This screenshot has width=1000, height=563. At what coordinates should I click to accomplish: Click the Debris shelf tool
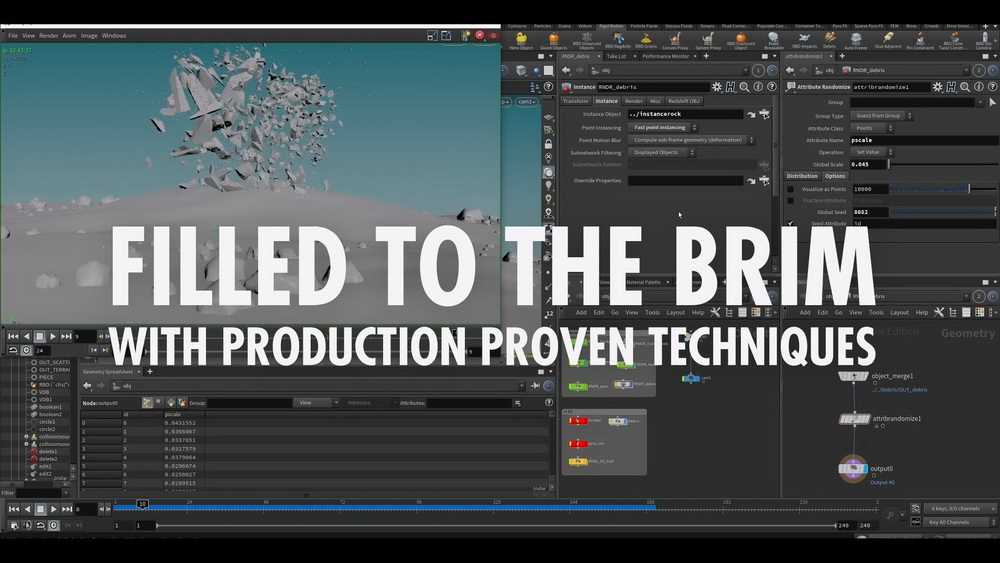click(829, 41)
